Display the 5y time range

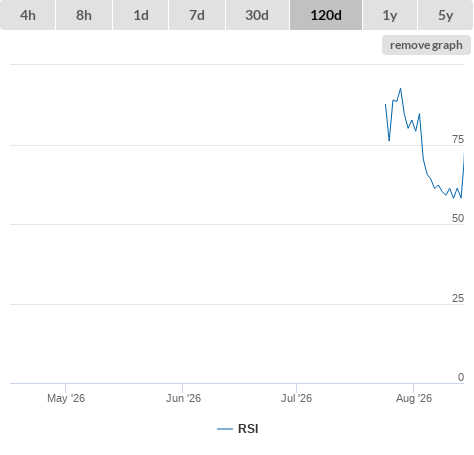pyautogui.click(x=445, y=15)
